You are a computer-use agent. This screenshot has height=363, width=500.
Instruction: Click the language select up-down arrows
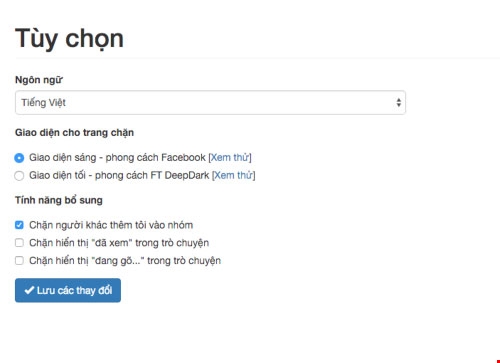(x=398, y=102)
